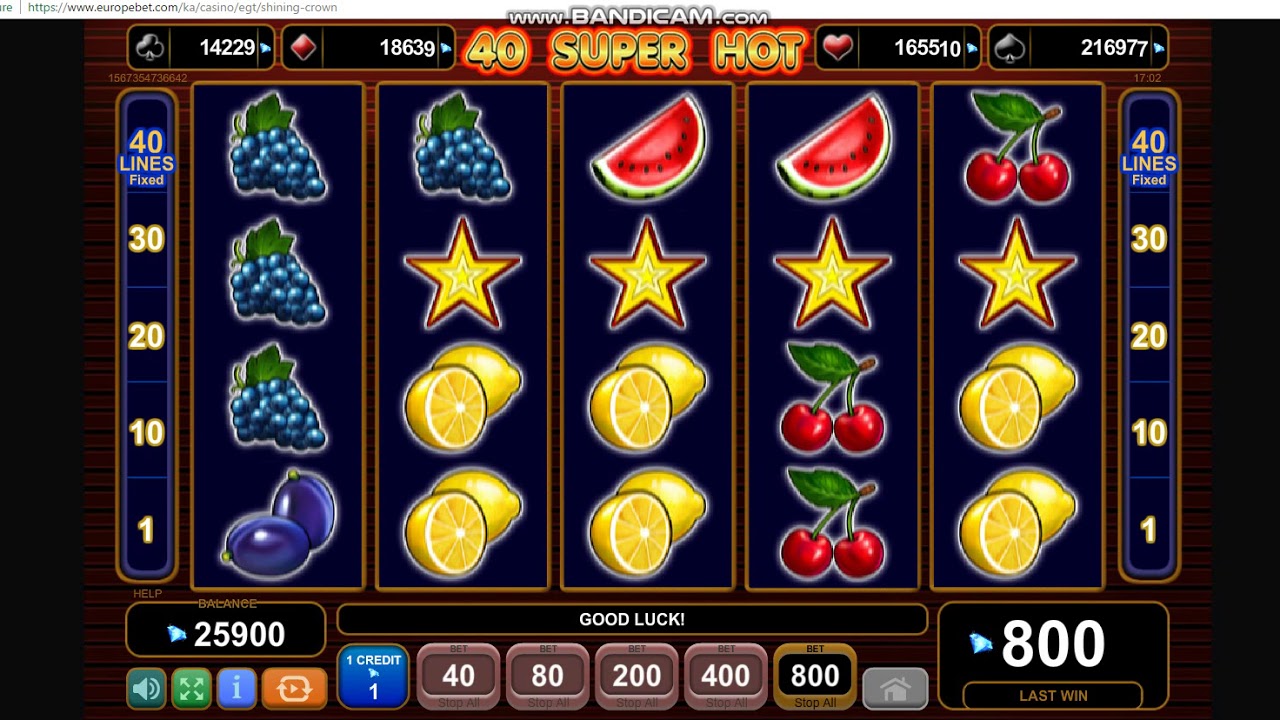The height and width of the screenshot is (720, 1280).
Task: Toggle fullscreen with the green arrows icon
Action: [191, 688]
